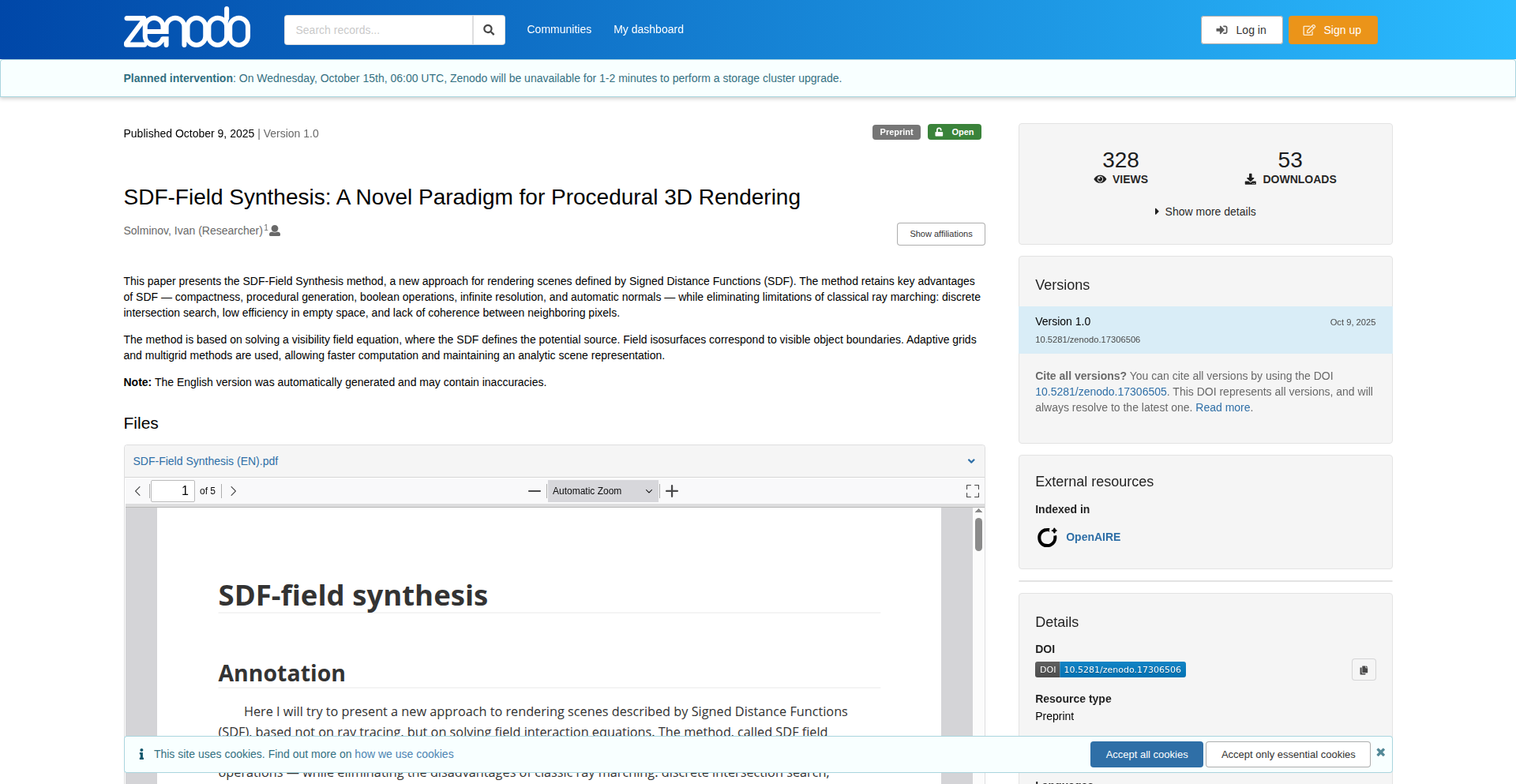The width and height of the screenshot is (1516, 784).
Task: Click the search magnifier icon button
Action: [489, 30]
